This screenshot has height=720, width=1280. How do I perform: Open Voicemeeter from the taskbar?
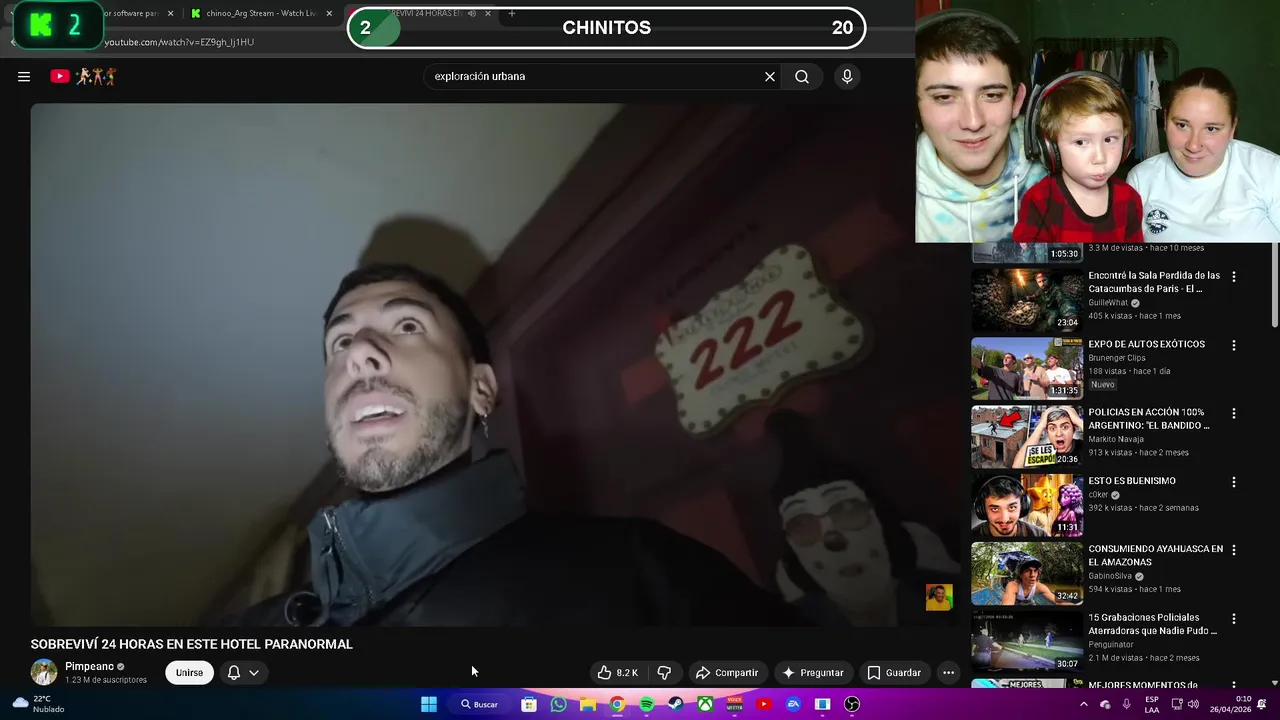coord(735,704)
